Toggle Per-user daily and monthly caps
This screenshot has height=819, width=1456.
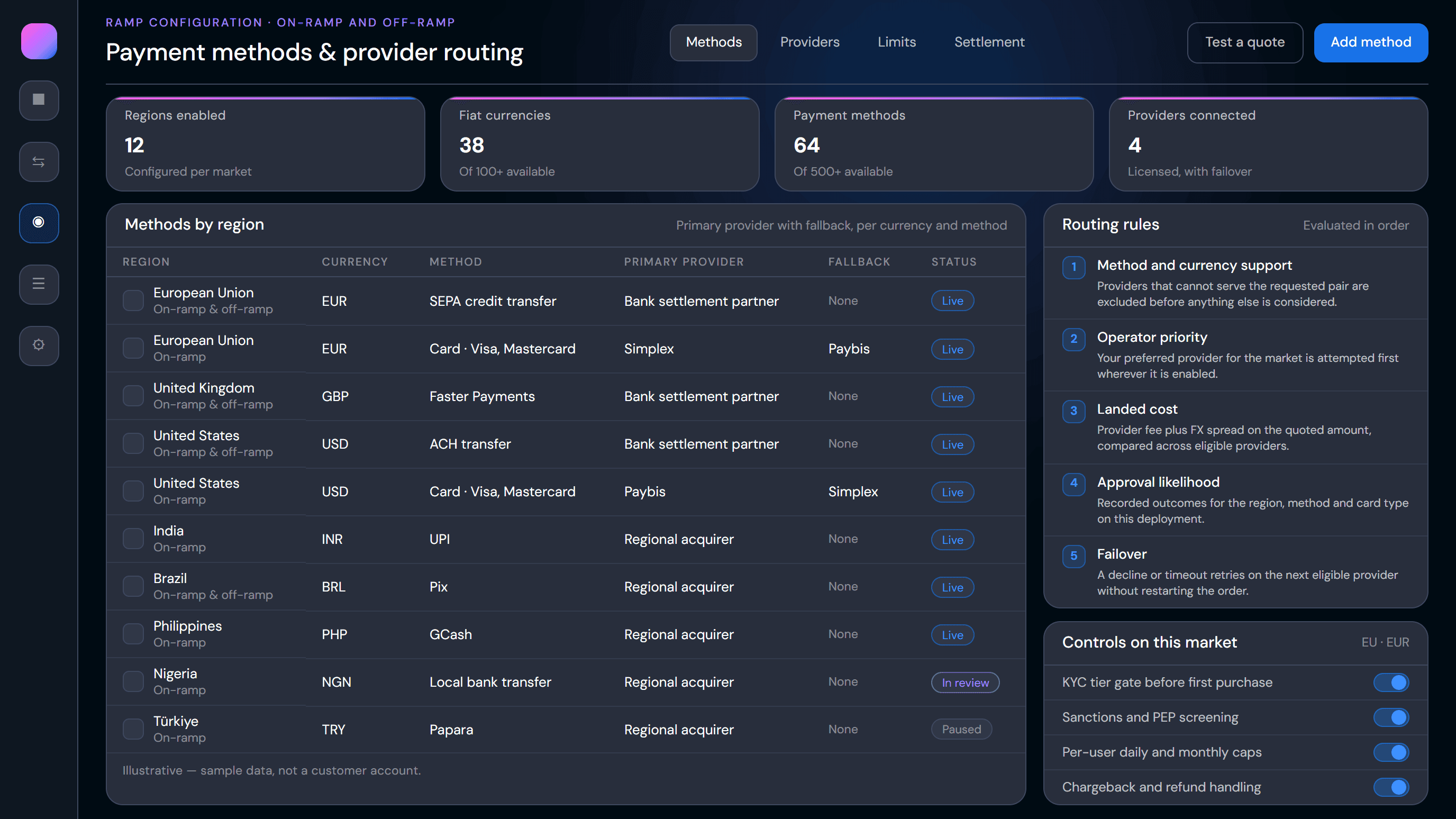1391,752
